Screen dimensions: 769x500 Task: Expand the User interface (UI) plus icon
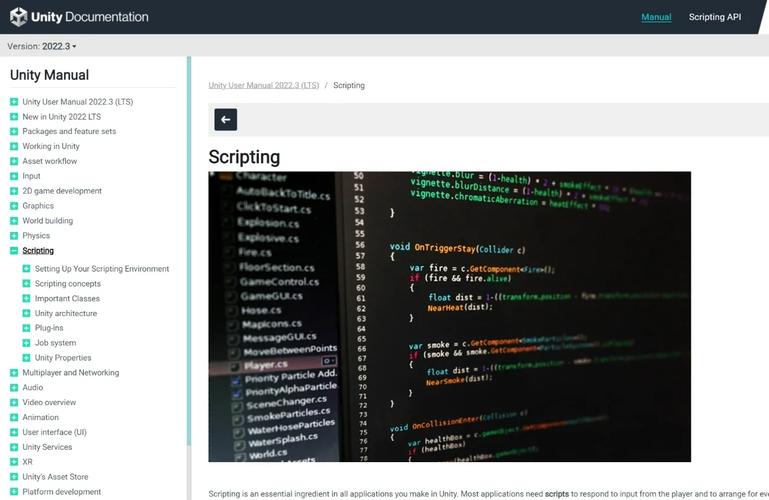point(14,432)
